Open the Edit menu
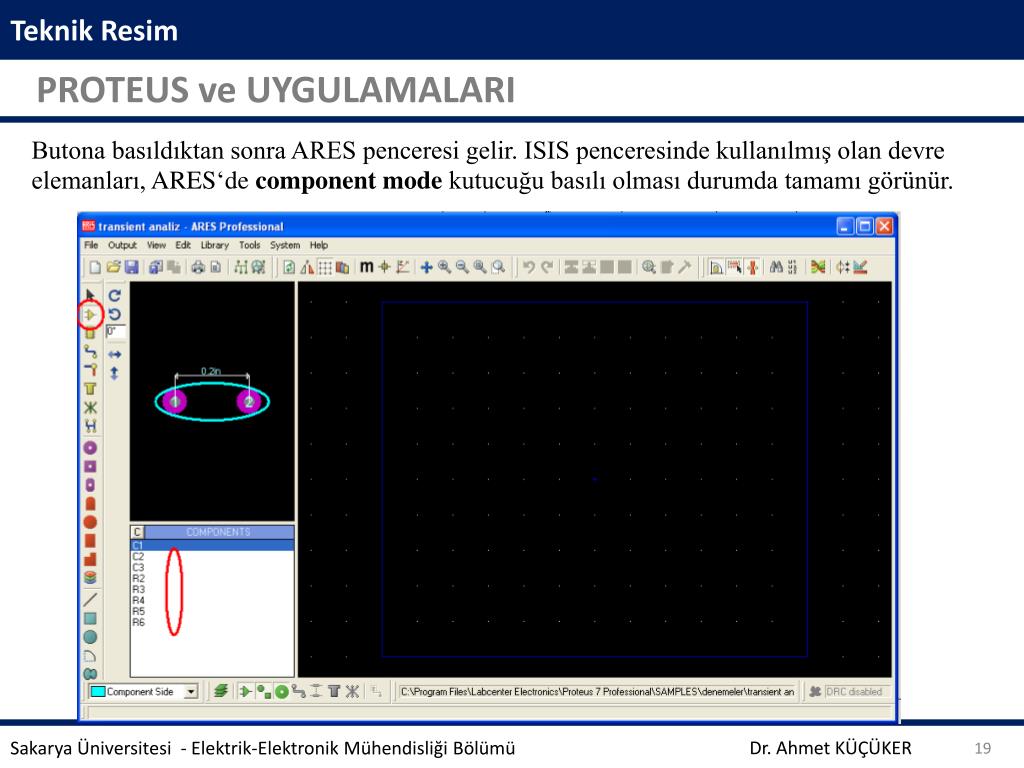The image size is (1024, 768). [183, 245]
